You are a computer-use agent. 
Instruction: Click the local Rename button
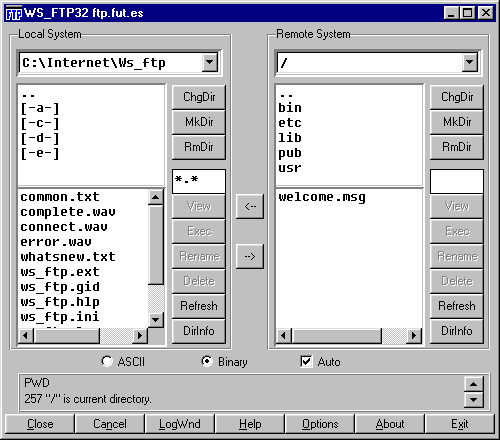(x=199, y=256)
